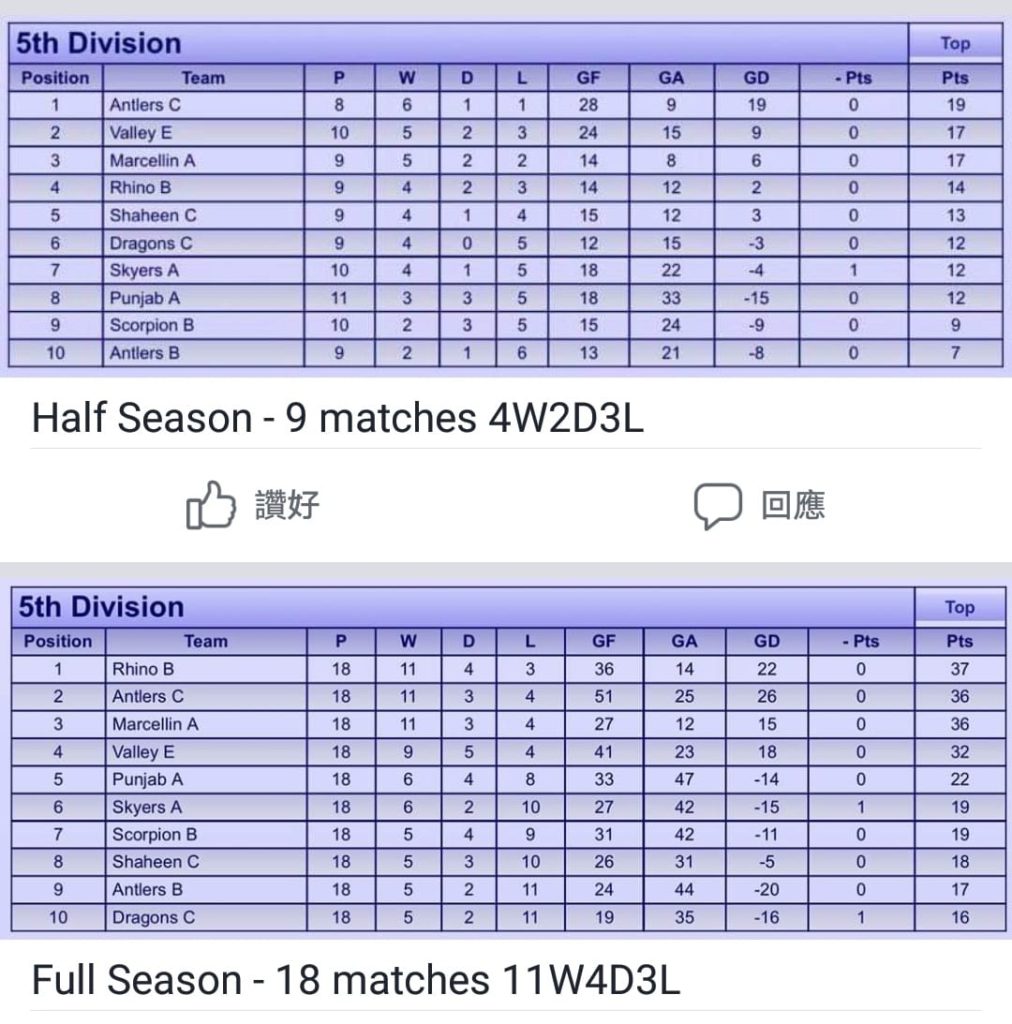Click the GD column header in upper table
Screen dimensions: 1012x1024
pos(756,78)
